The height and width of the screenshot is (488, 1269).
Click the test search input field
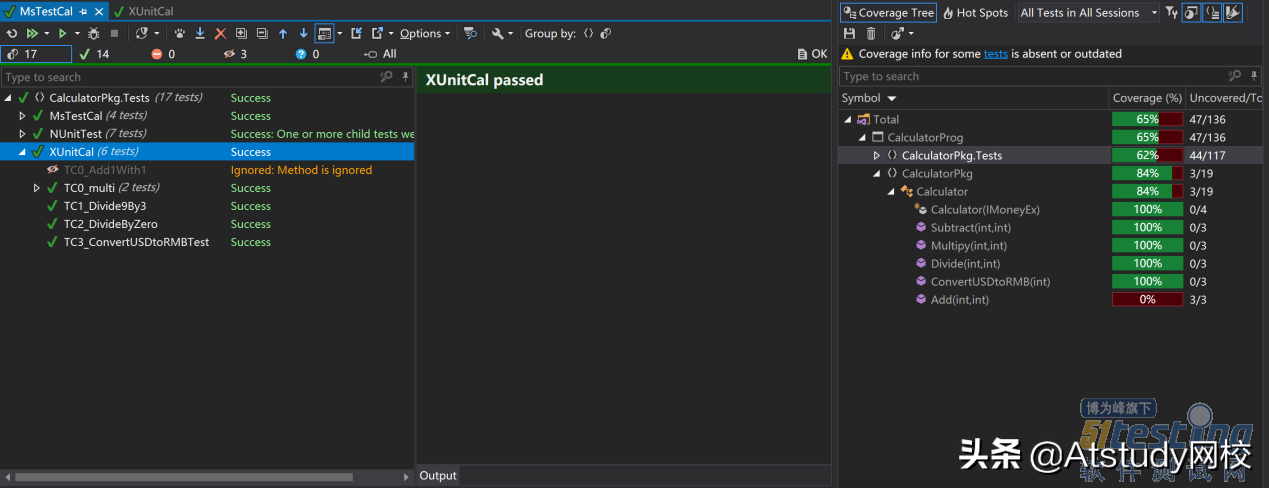tap(190, 77)
